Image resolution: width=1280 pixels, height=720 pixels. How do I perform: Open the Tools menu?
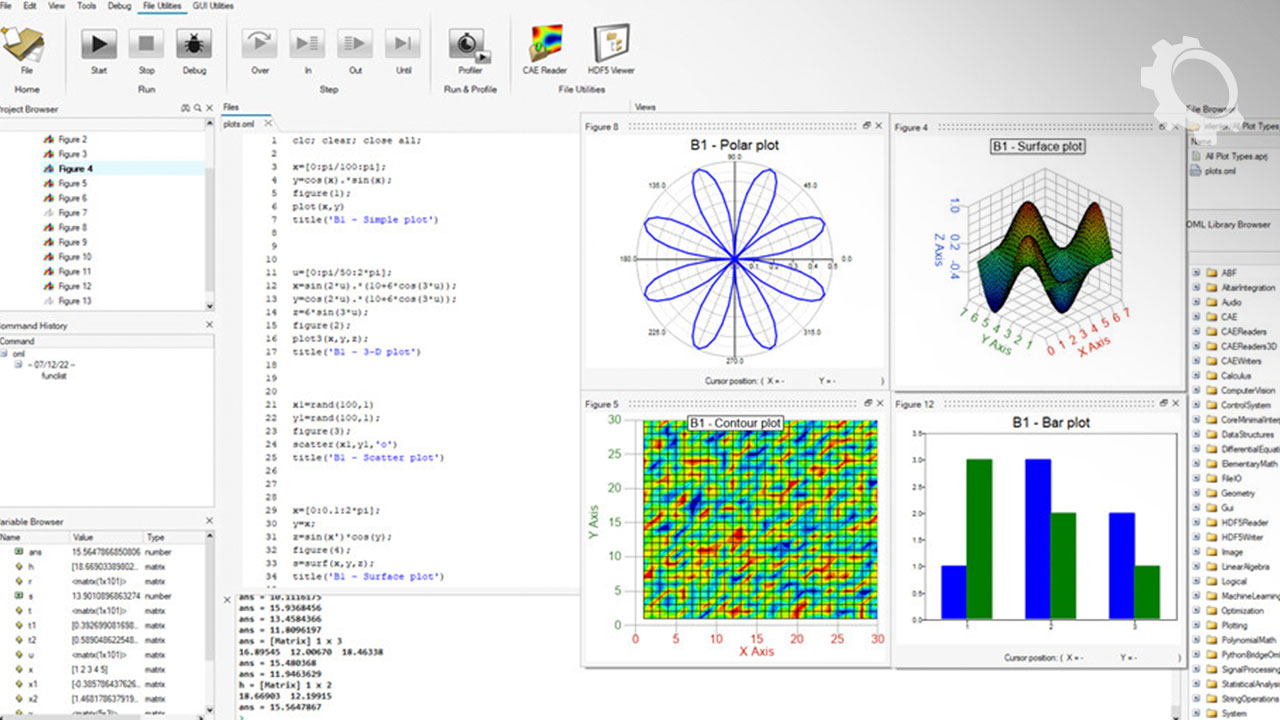click(87, 6)
